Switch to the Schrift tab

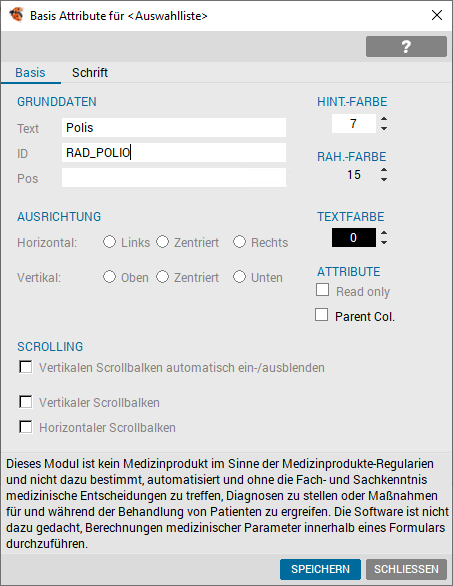[x=90, y=73]
